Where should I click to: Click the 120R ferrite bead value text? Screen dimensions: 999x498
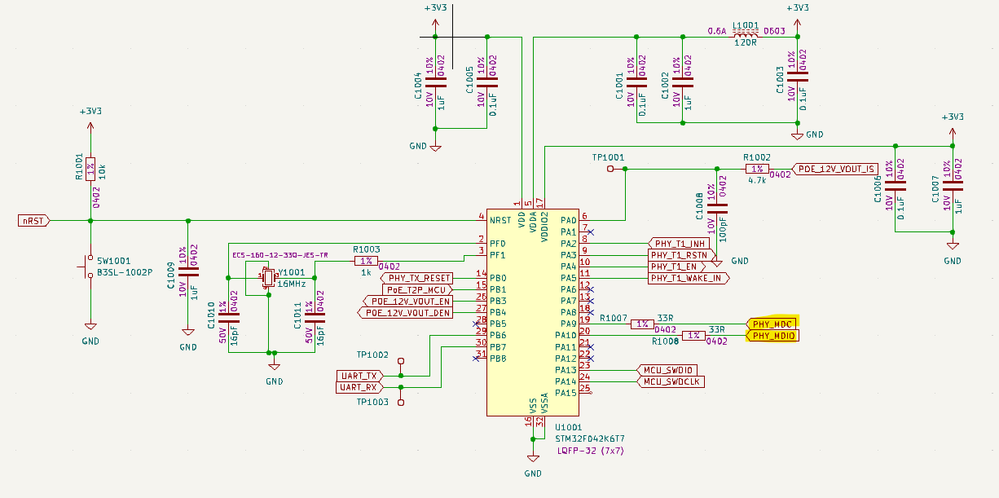pyautogui.click(x=745, y=43)
